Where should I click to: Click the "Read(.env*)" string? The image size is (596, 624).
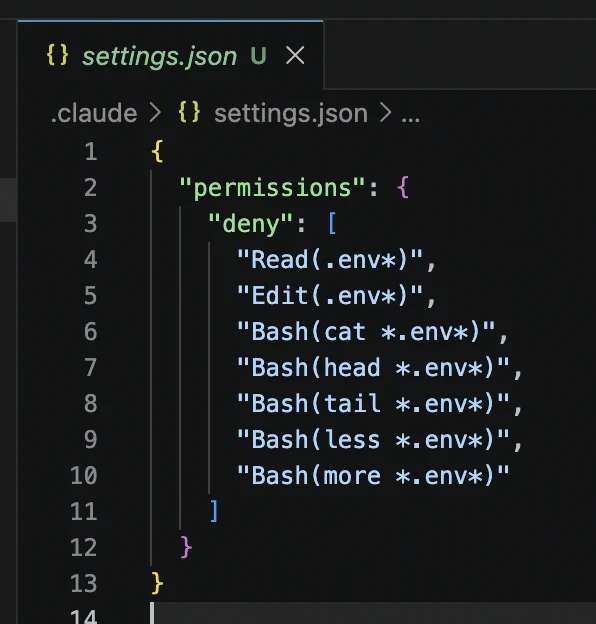coord(330,259)
